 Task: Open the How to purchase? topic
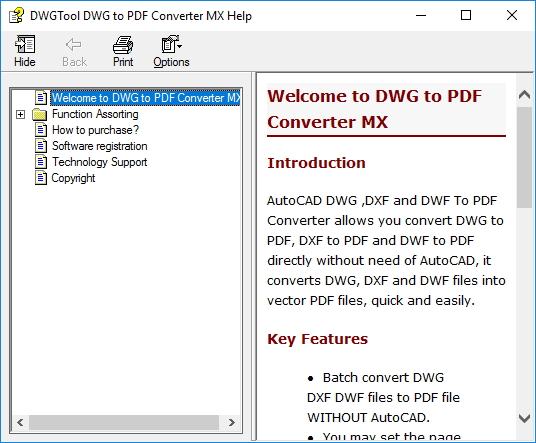[95, 130]
